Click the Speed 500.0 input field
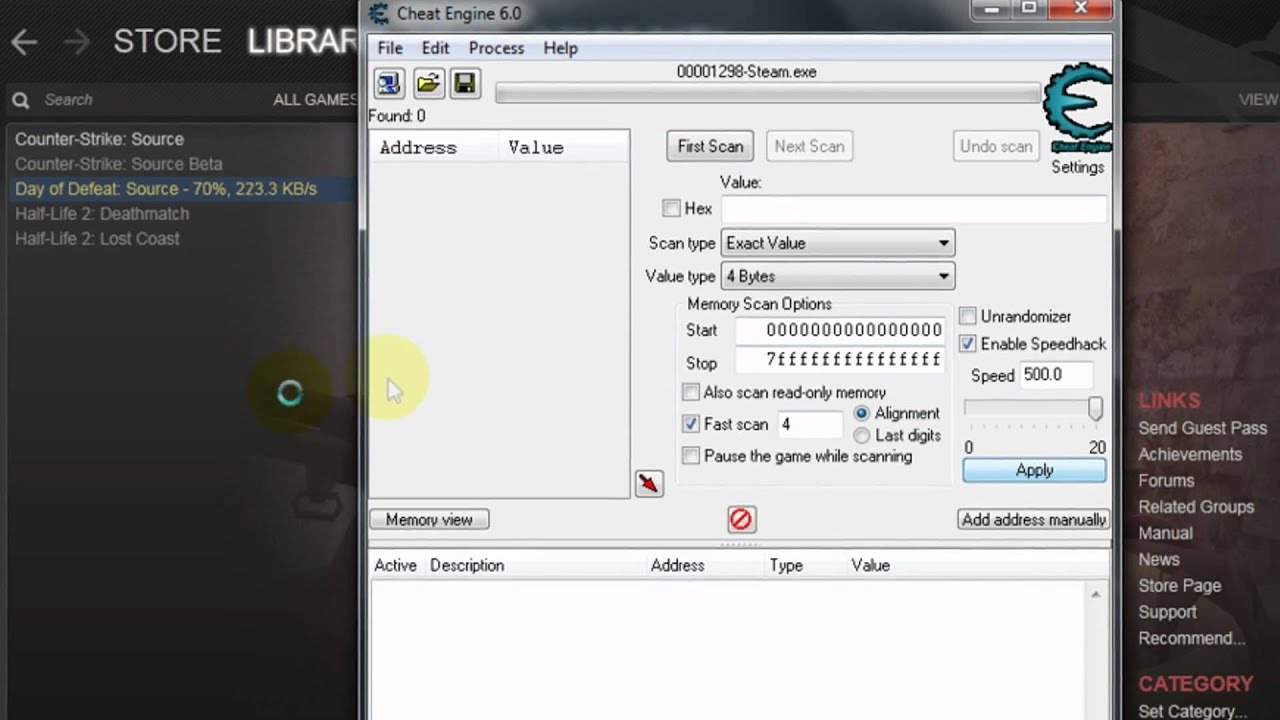 click(x=1055, y=375)
